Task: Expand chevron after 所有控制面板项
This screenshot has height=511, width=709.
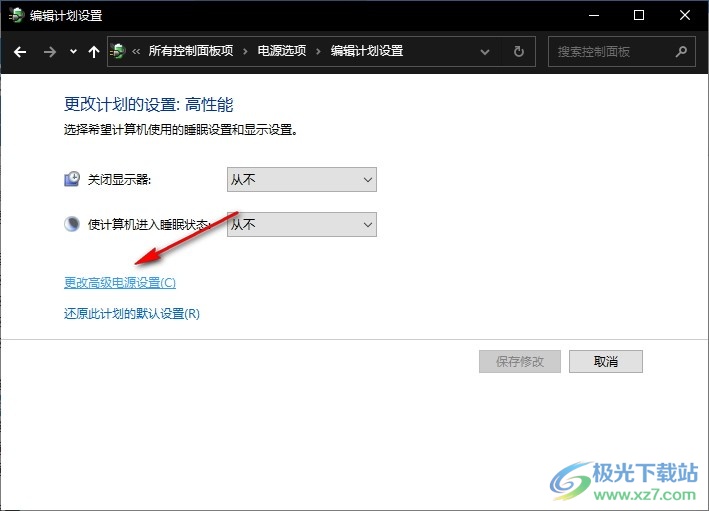Action: pos(245,52)
